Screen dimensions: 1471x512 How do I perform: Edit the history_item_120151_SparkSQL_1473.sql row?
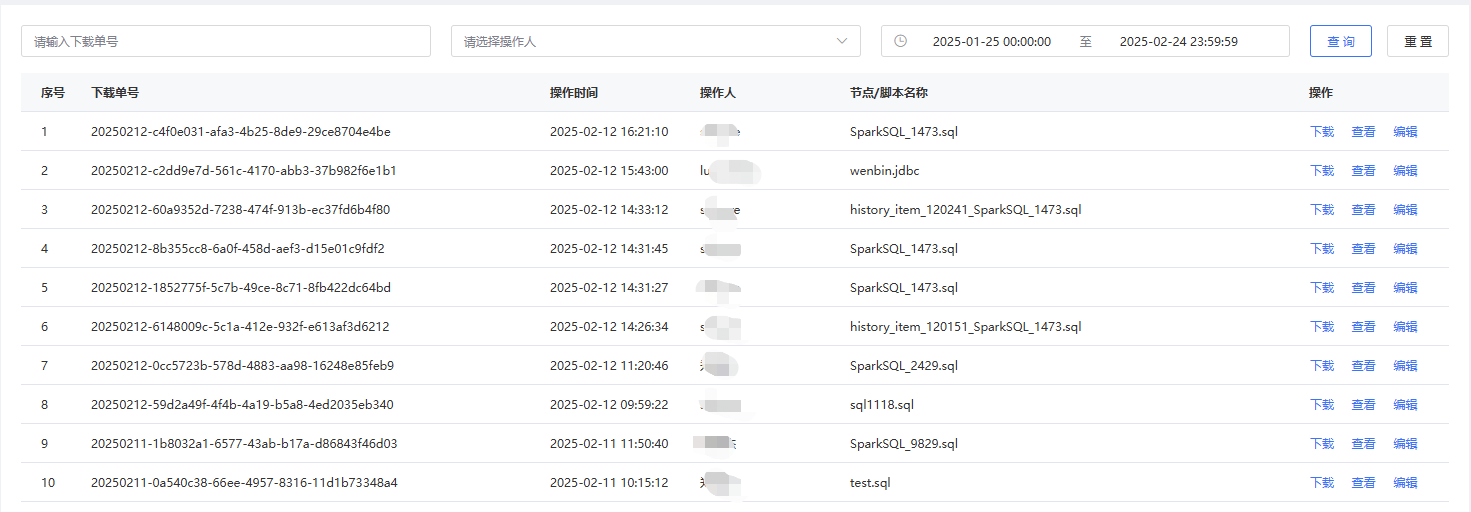point(1405,327)
